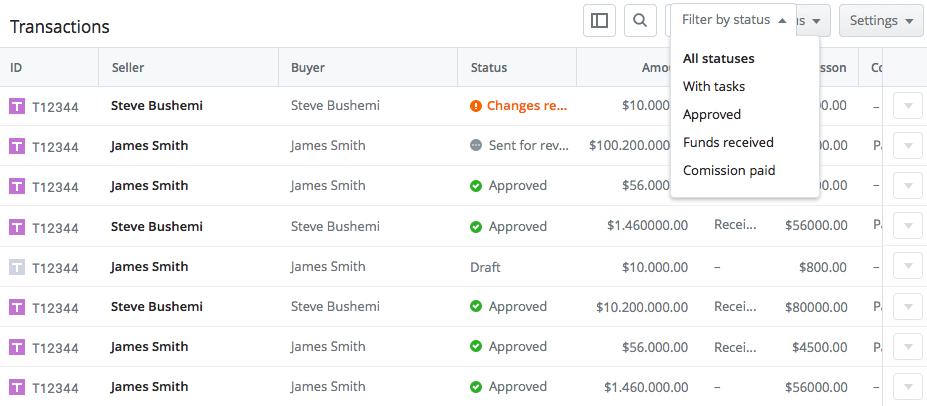Click the gray Sent for review status icon
This screenshot has width=927, height=406.
click(x=476, y=145)
